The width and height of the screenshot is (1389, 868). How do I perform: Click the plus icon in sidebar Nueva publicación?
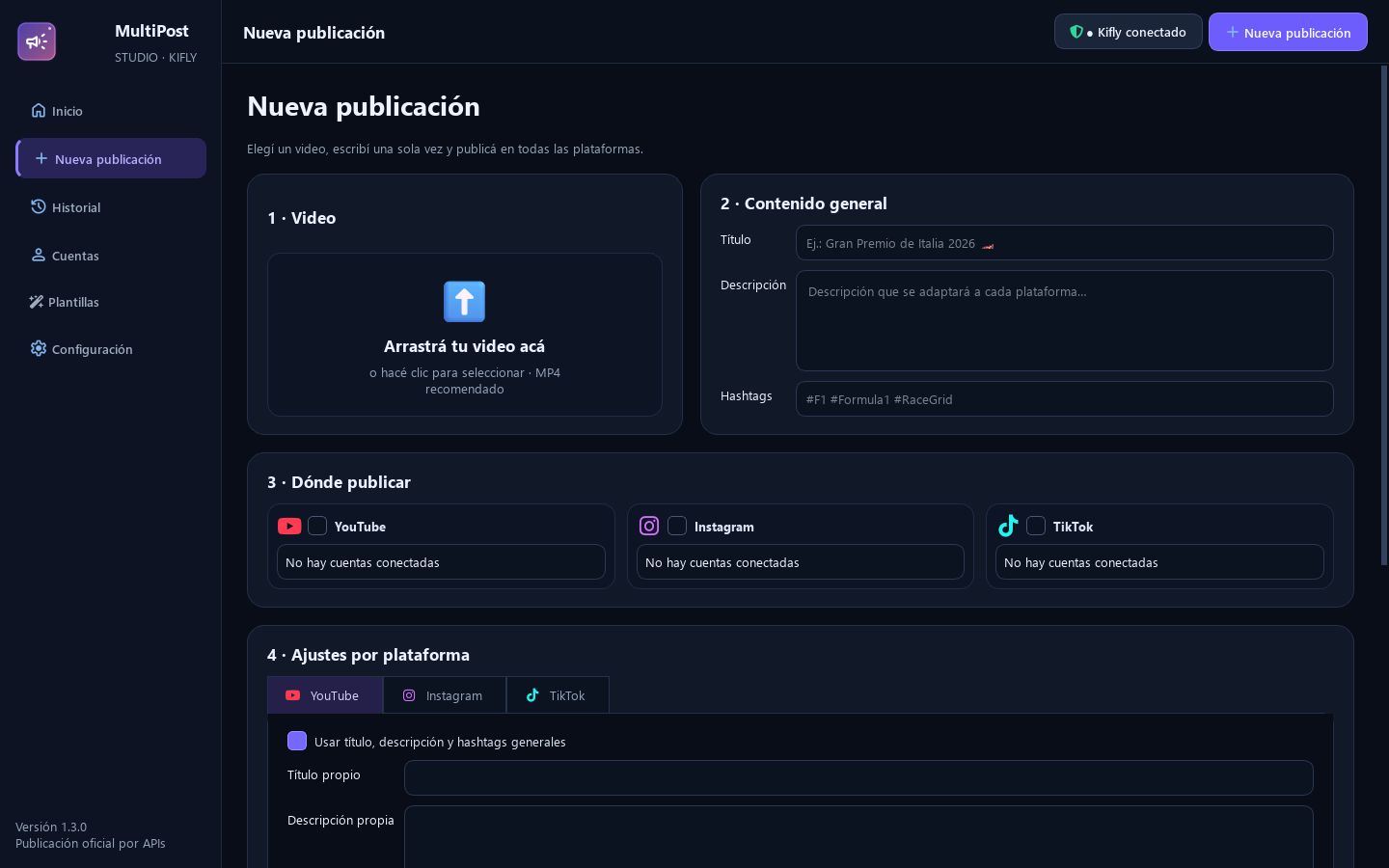coord(41,158)
